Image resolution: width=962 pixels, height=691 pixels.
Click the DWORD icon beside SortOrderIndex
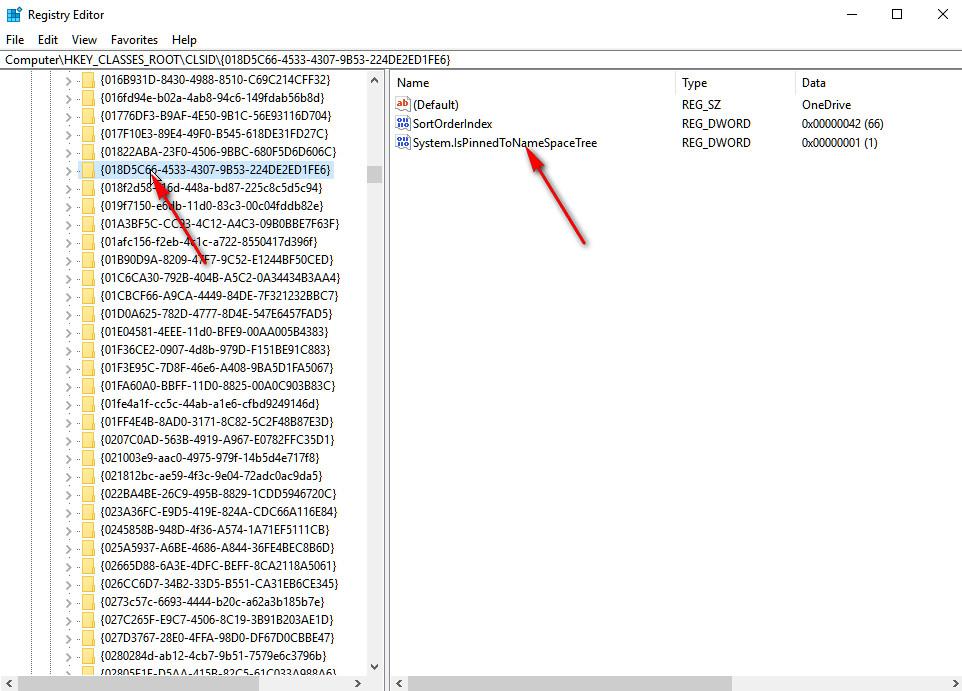coord(402,123)
